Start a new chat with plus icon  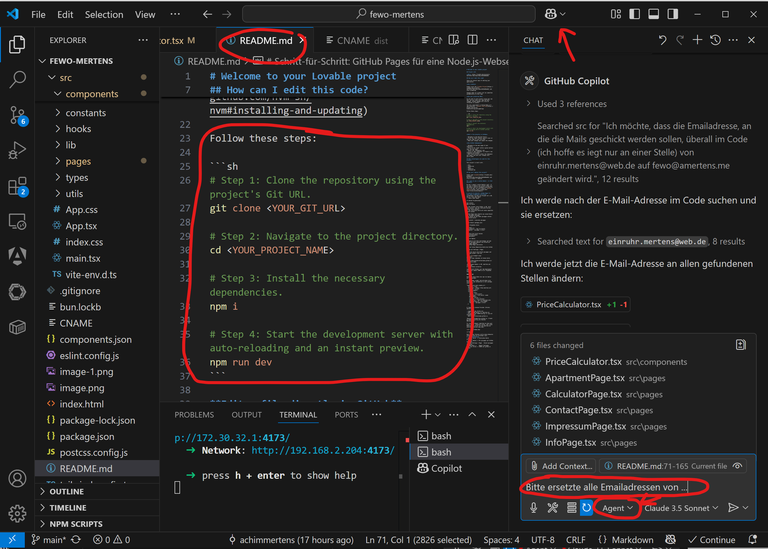(697, 40)
